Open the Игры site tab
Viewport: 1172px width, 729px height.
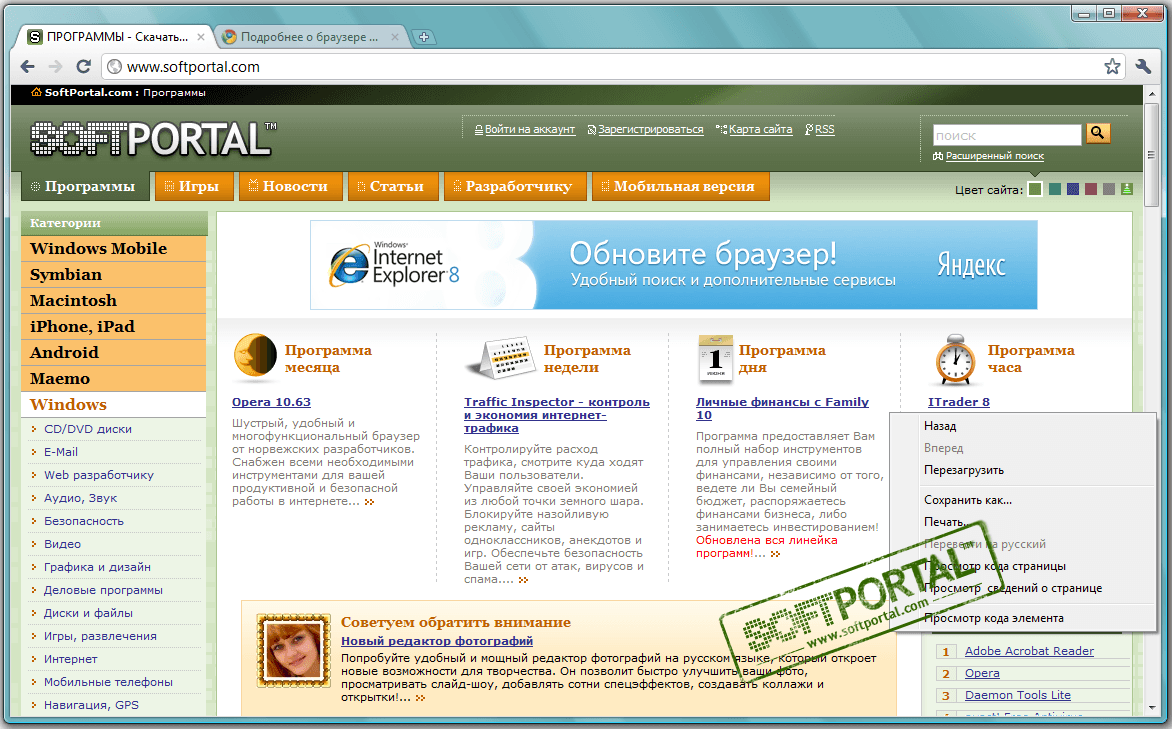click(x=194, y=186)
